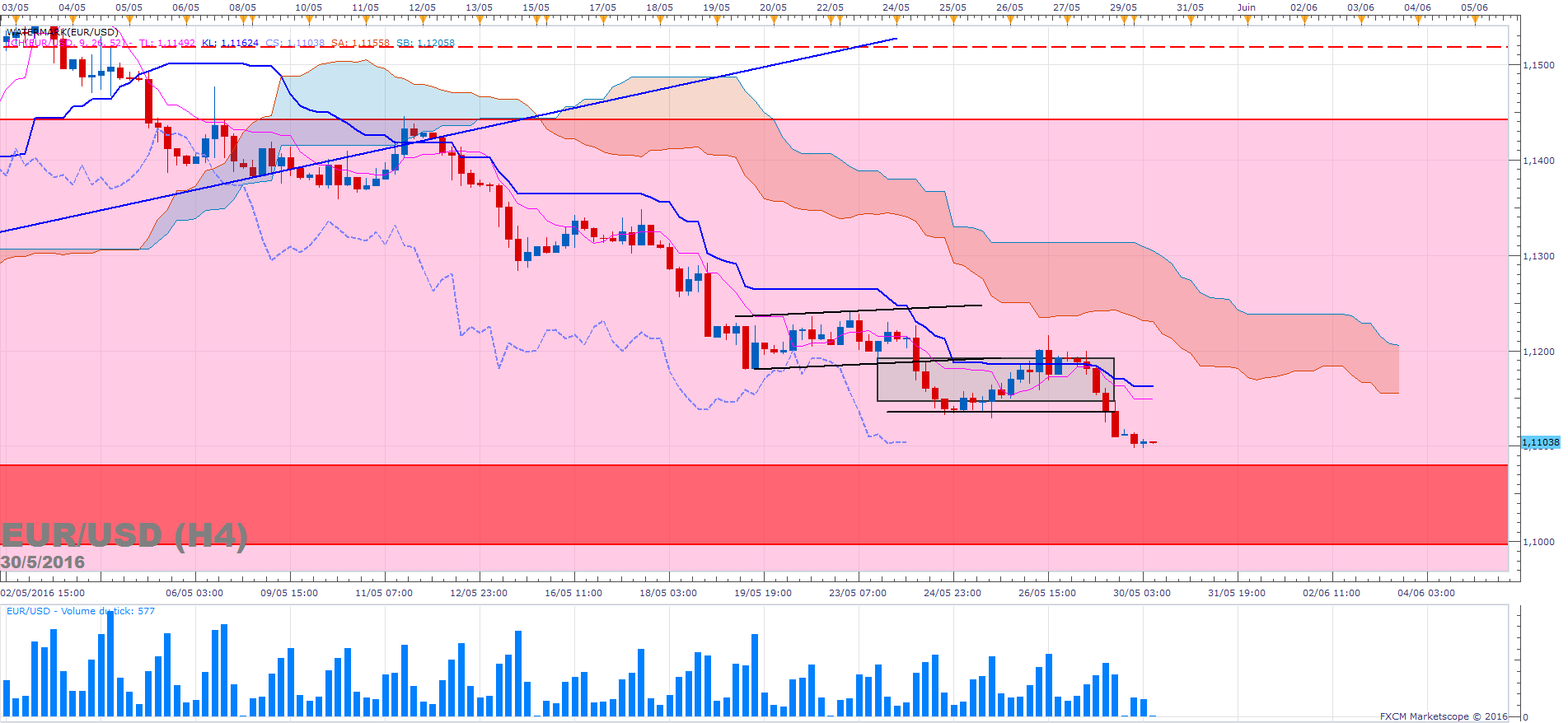
Task: Click the orange day marker under 24/05
Action: 896,19
